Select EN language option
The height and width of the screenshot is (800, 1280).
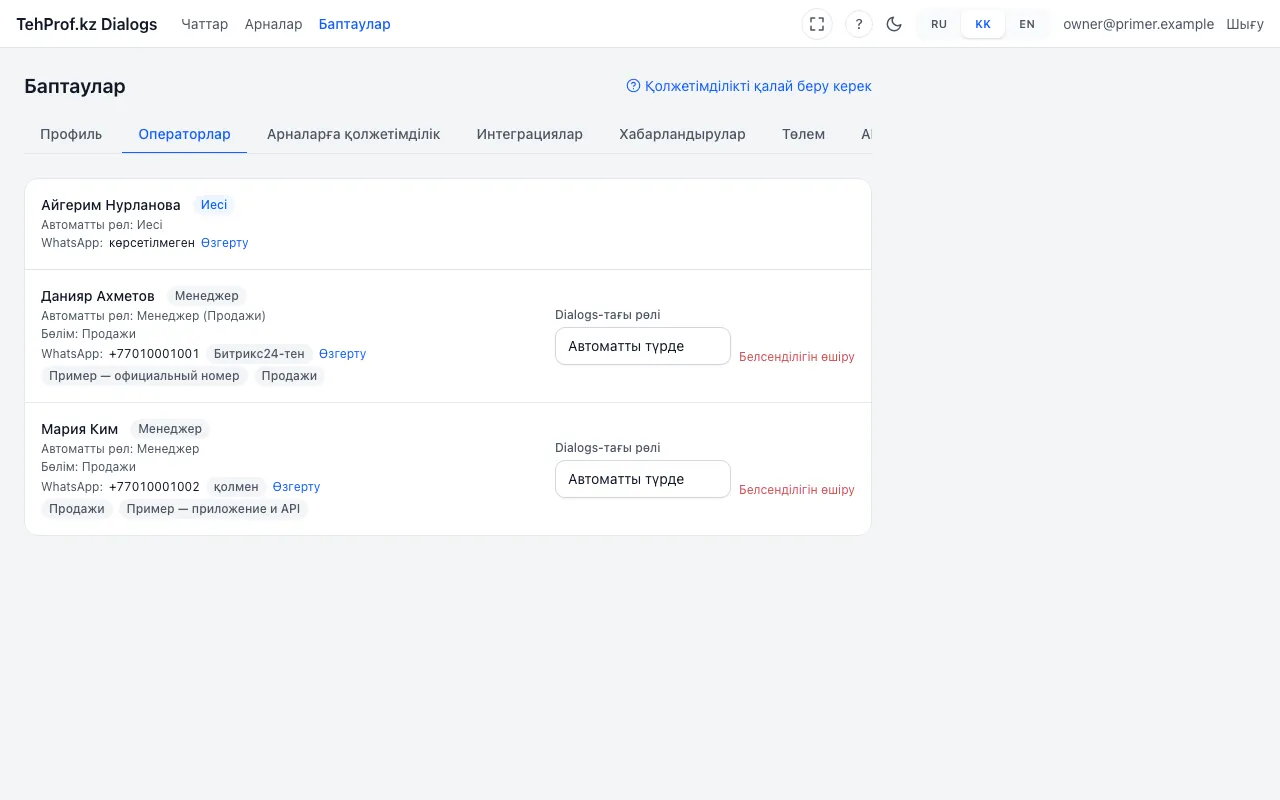pyautogui.click(x=1027, y=24)
